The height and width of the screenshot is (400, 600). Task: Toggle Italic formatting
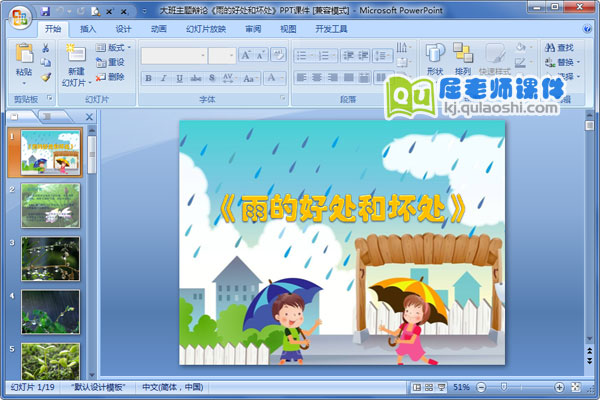tap(164, 78)
